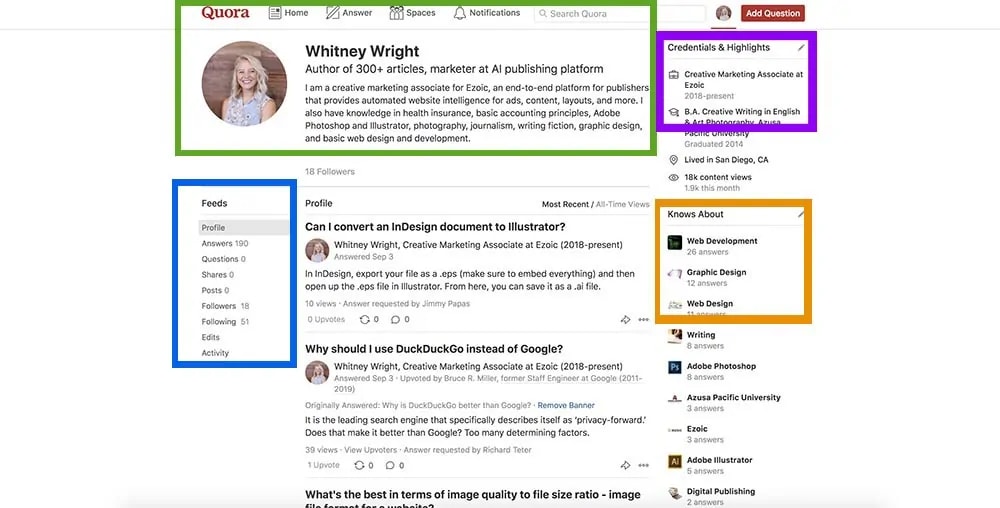Comment on the DuckDuckGo answer
Screen dimensions: 1000x508
[x=395, y=465]
